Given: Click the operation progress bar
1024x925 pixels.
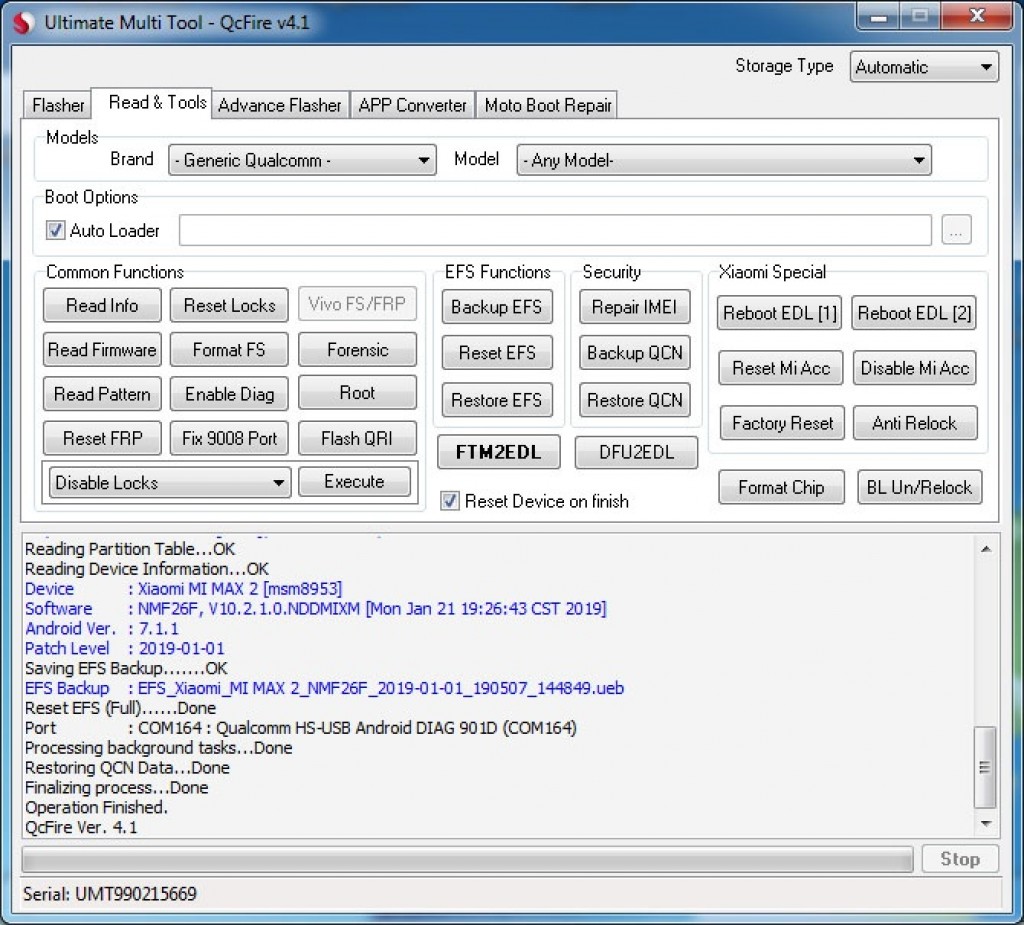Looking at the screenshot, I should coord(467,859).
